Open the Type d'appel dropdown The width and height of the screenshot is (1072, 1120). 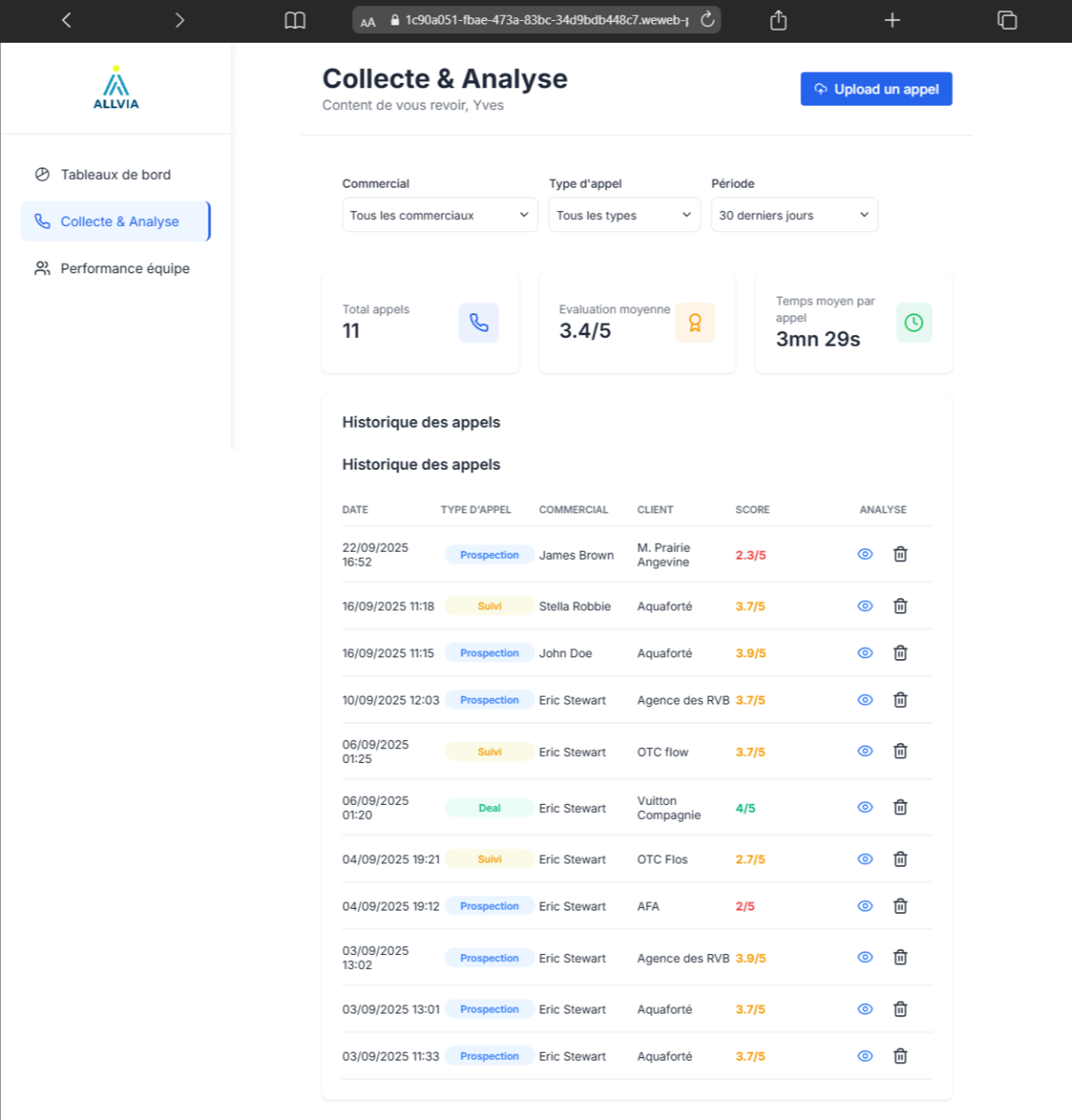point(623,215)
